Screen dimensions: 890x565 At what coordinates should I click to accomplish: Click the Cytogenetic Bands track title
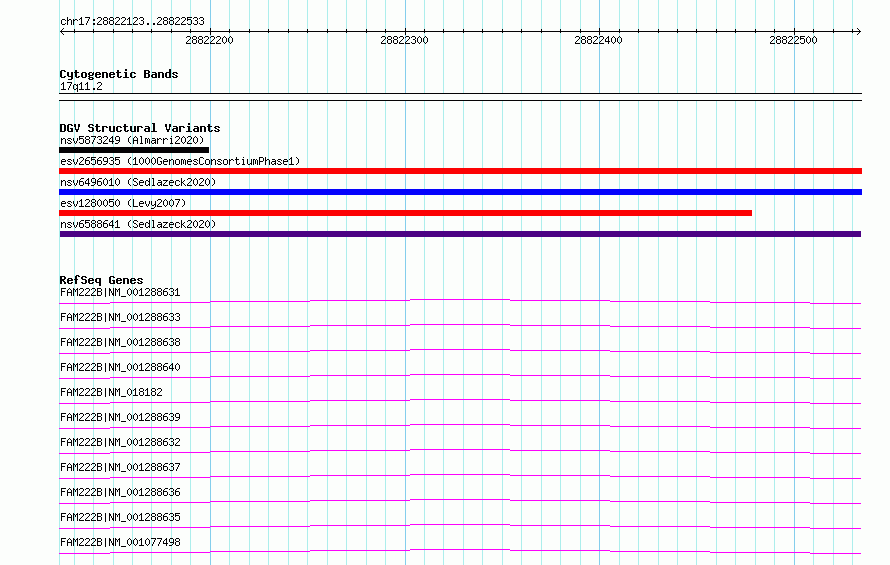point(119,74)
